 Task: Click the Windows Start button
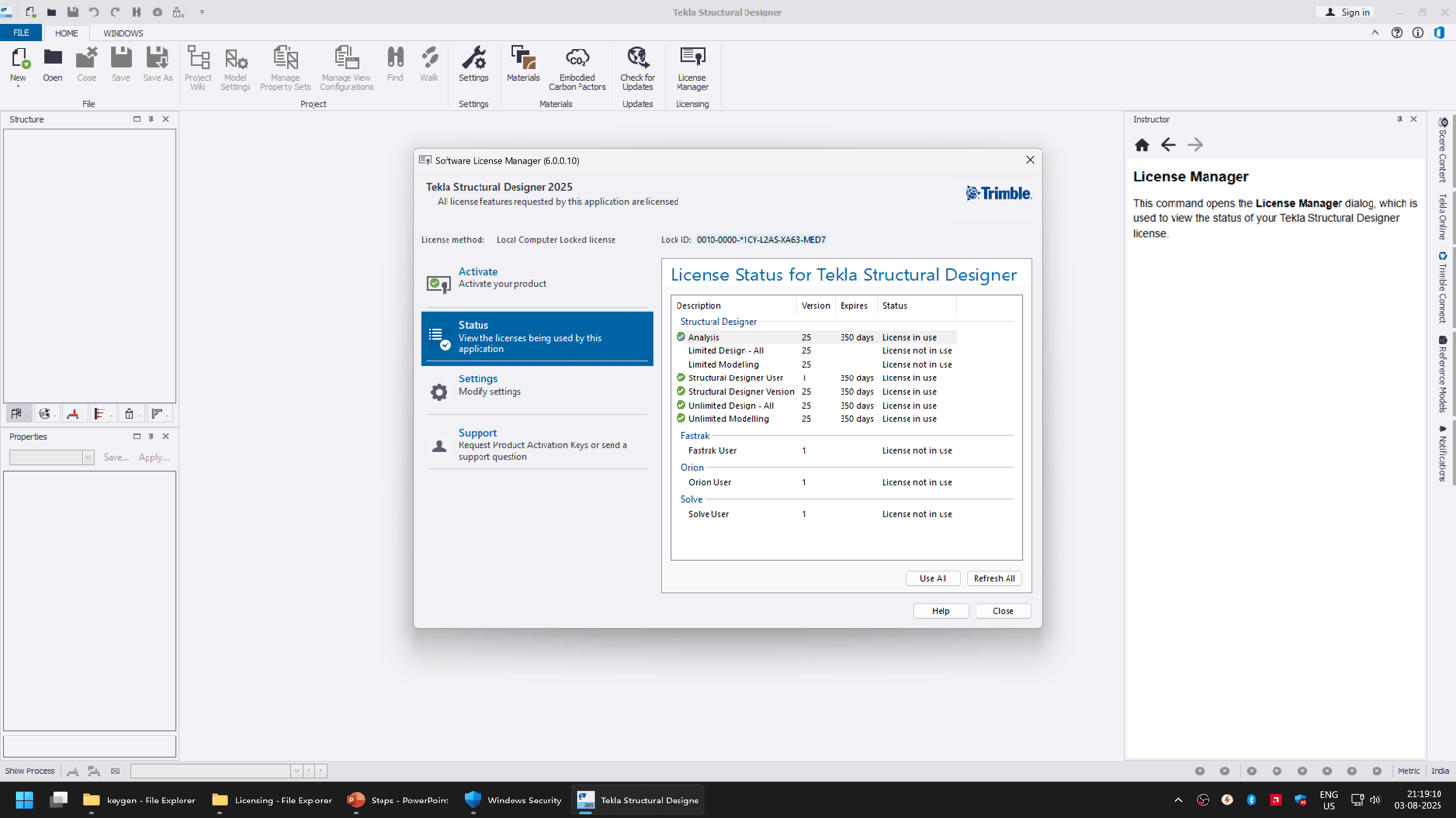click(x=24, y=801)
